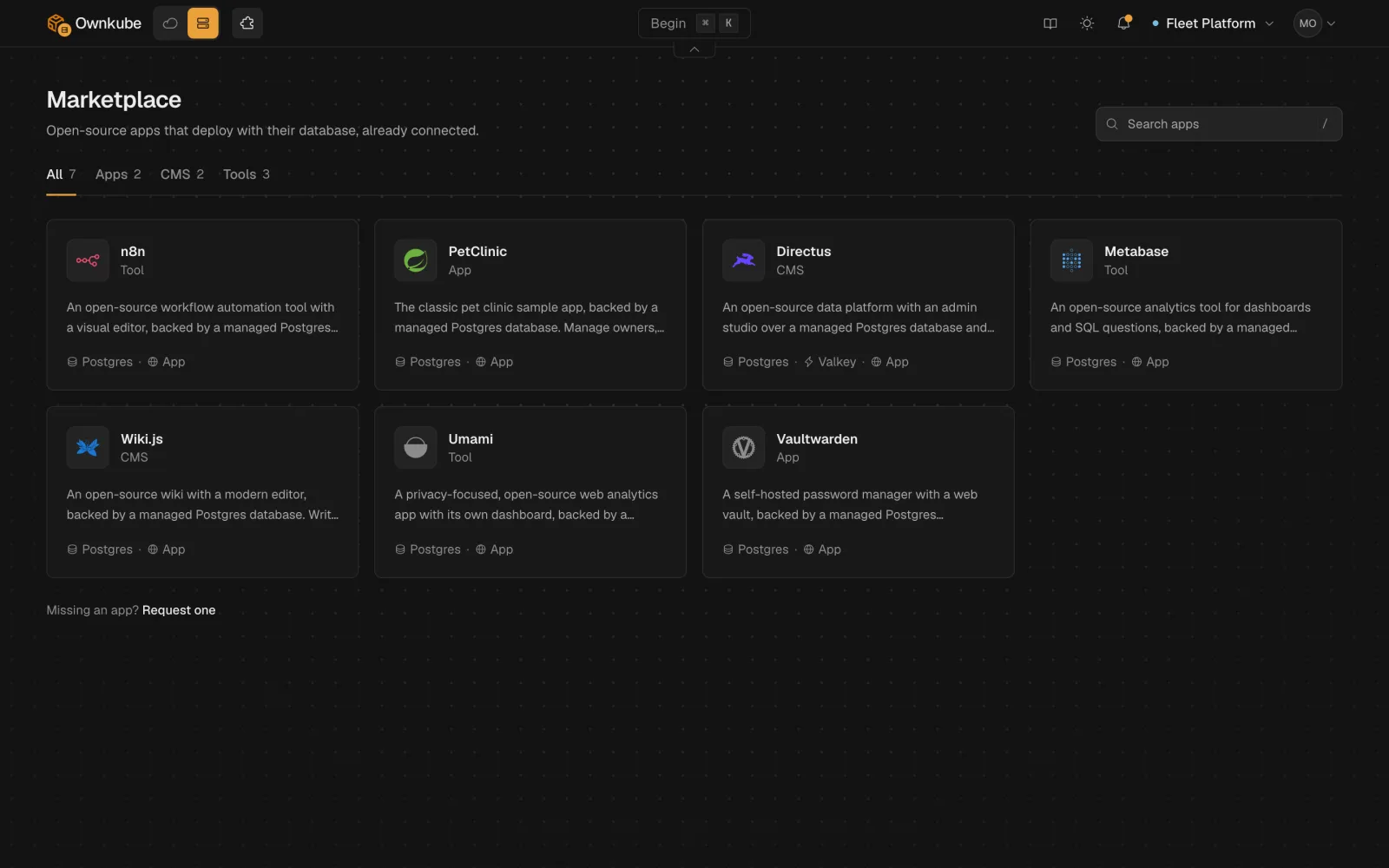Click the Metabase dotted icon
Screen dimensions: 1389x868
tap(1072, 260)
